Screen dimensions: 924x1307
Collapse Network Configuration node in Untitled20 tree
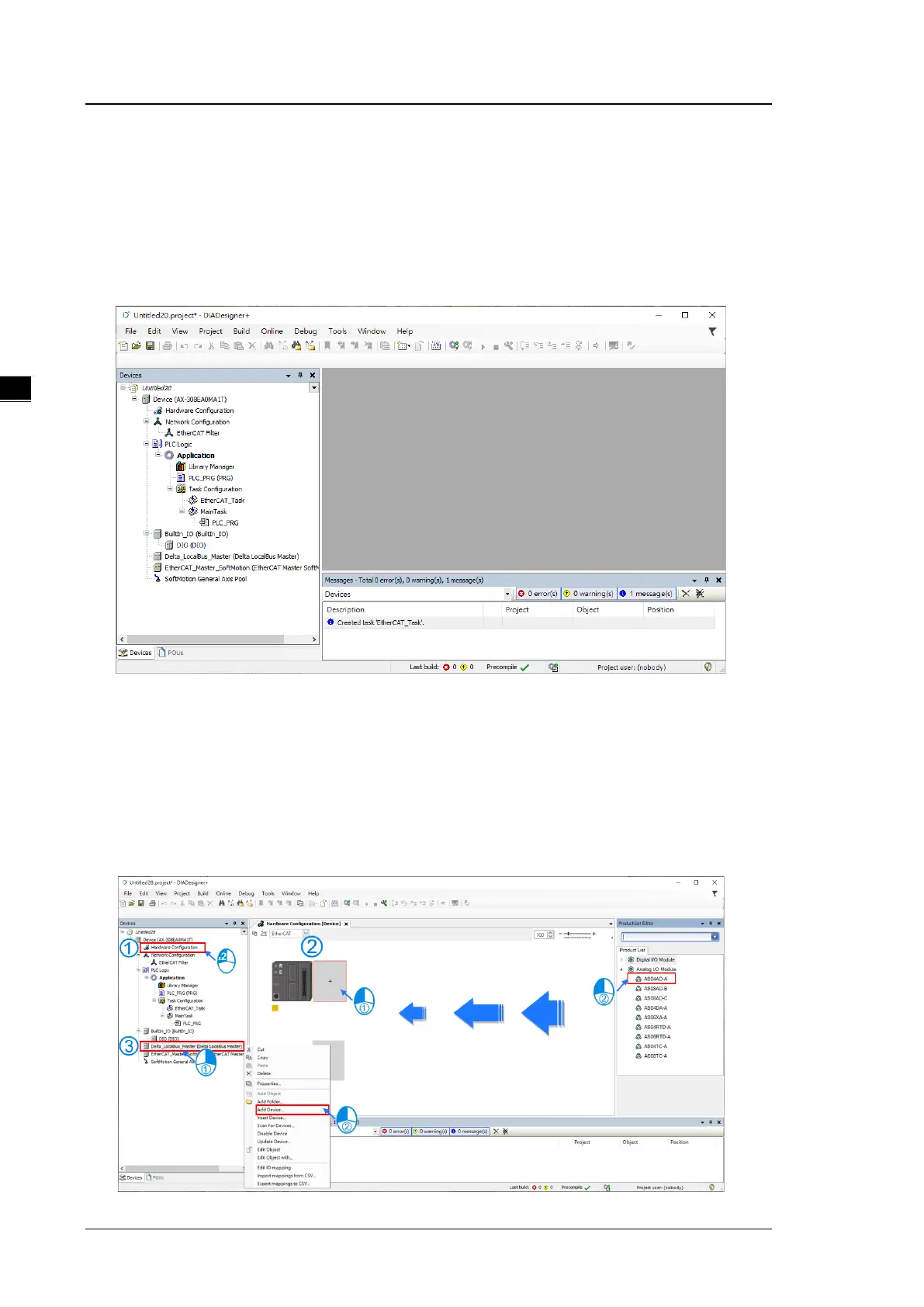(x=146, y=421)
